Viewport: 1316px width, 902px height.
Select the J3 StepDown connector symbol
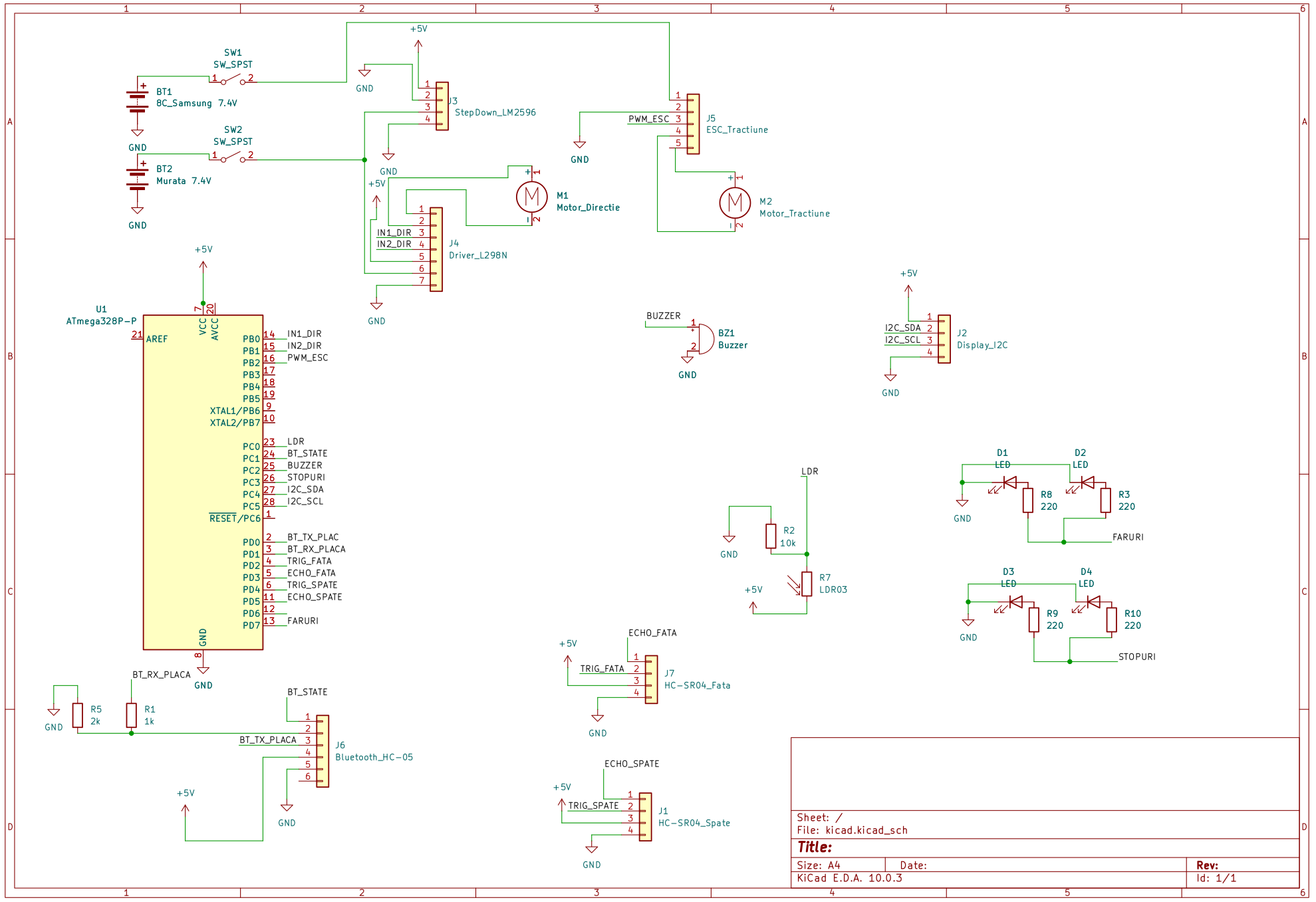(442, 106)
